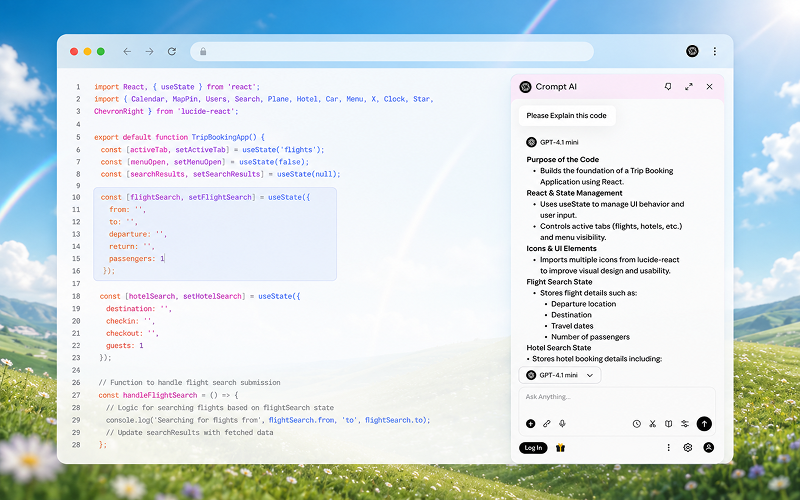Click the comment 'Function to handle flight search submission'
Image resolution: width=800 pixels, height=500 pixels.
coord(189,383)
